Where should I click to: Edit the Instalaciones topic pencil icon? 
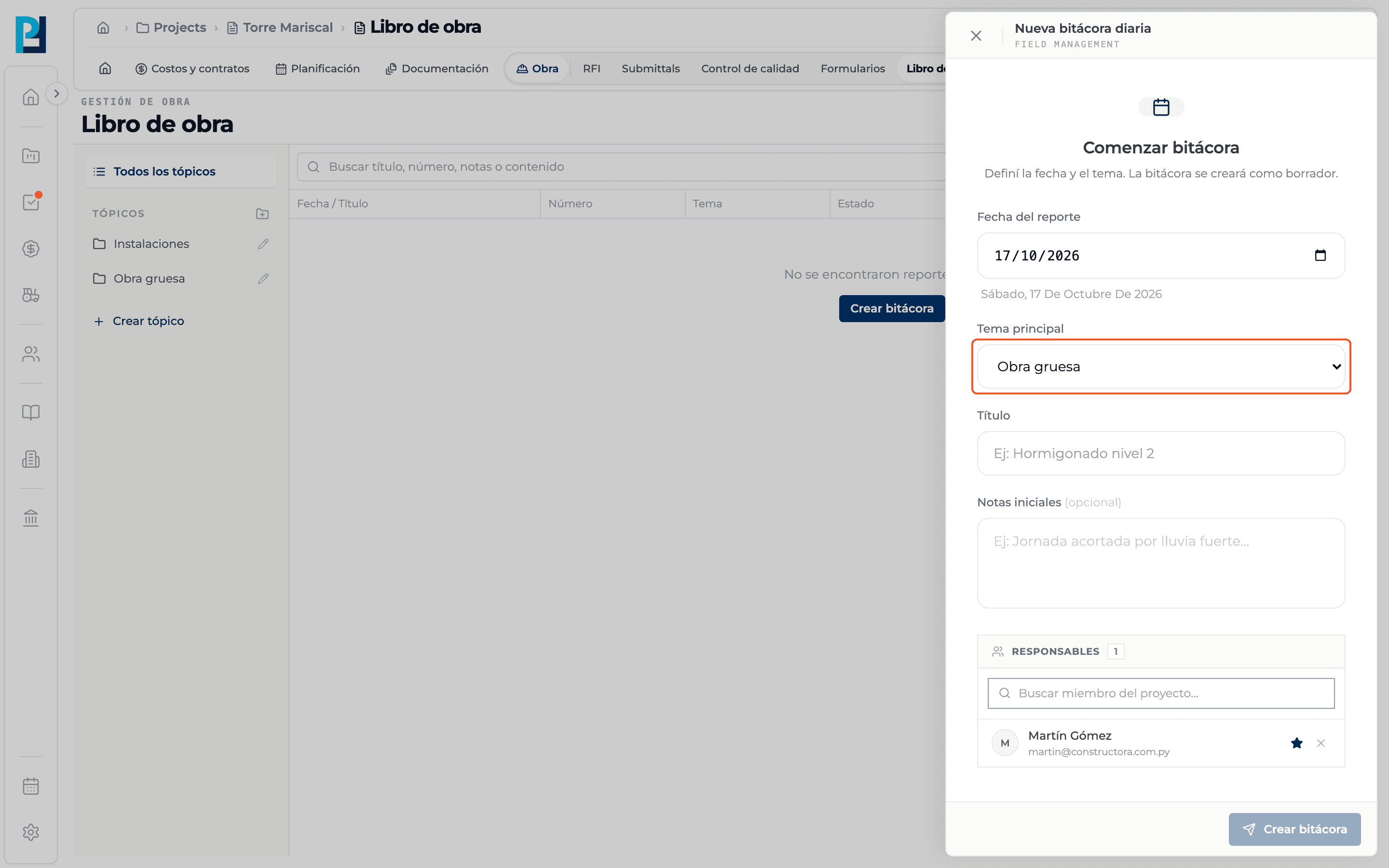click(263, 244)
